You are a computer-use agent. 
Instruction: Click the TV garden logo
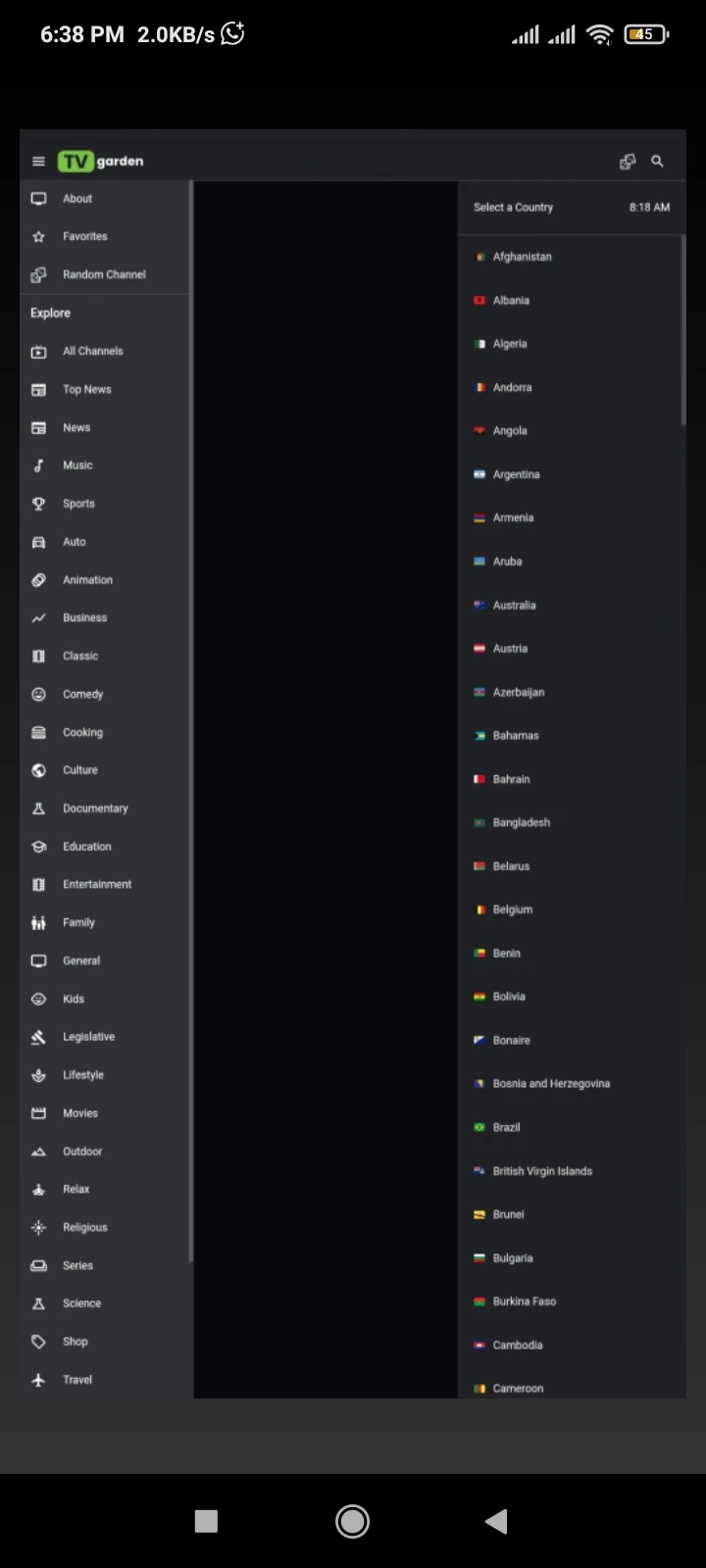101,162
